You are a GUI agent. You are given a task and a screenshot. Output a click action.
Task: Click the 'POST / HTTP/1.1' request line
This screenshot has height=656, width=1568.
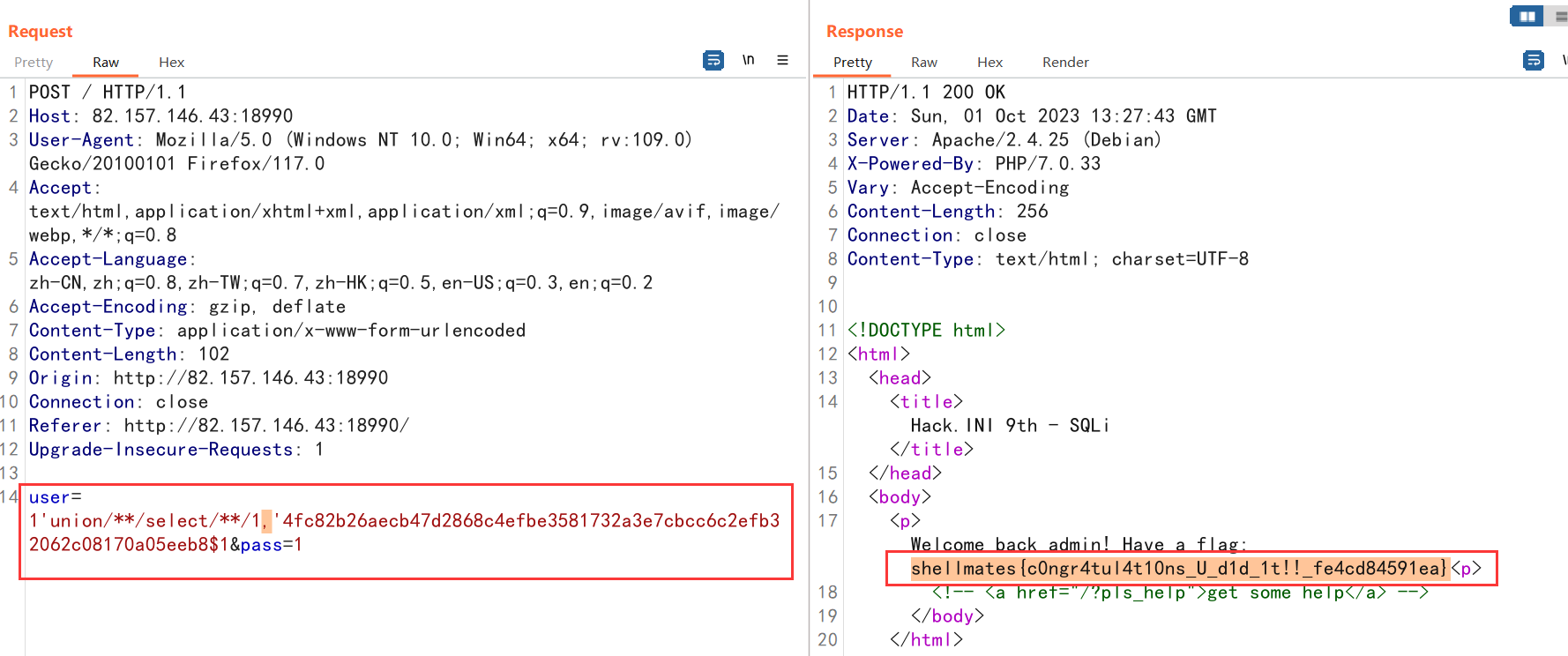tap(108, 93)
